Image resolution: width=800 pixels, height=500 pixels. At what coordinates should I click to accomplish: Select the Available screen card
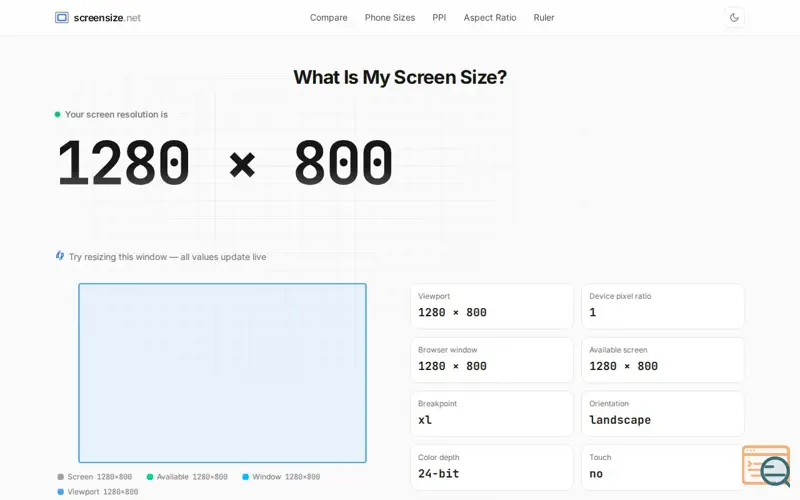coord(663,360)
